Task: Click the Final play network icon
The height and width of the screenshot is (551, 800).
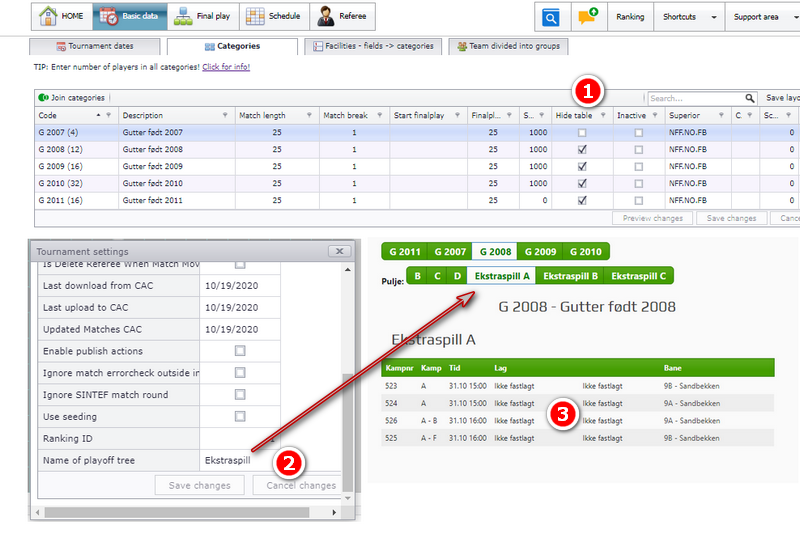Action: [183, 16]
